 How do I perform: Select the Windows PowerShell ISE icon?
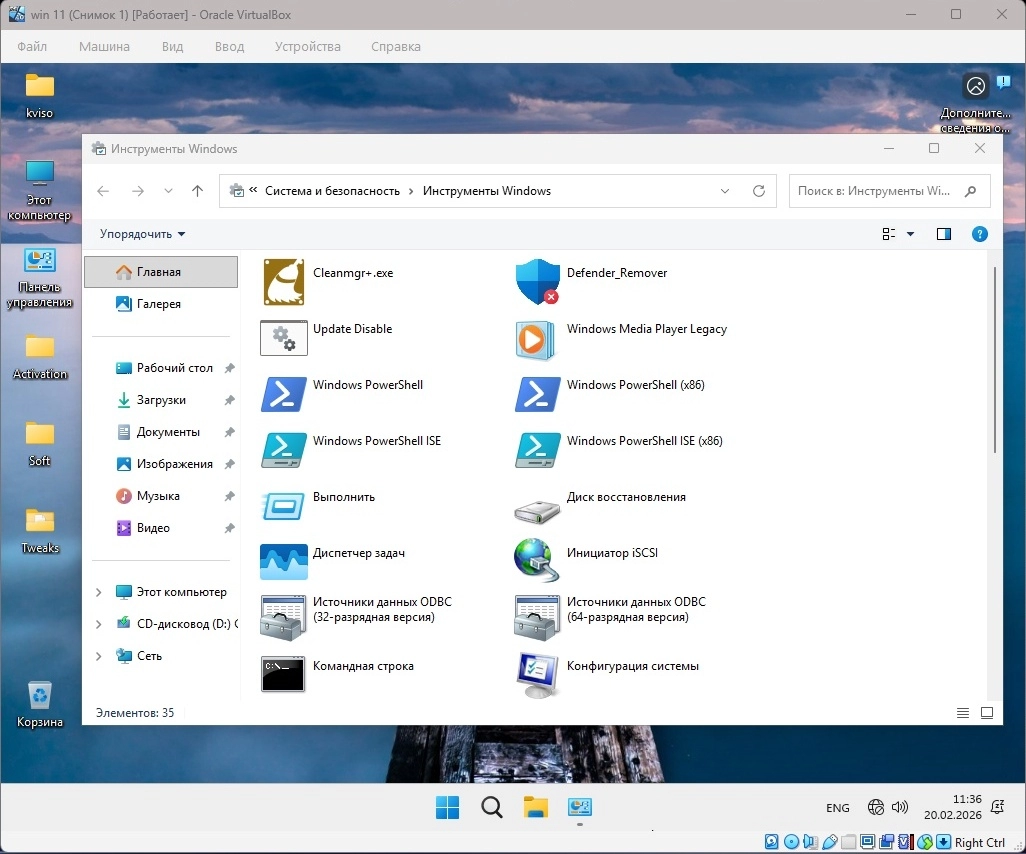click(283, 450)
